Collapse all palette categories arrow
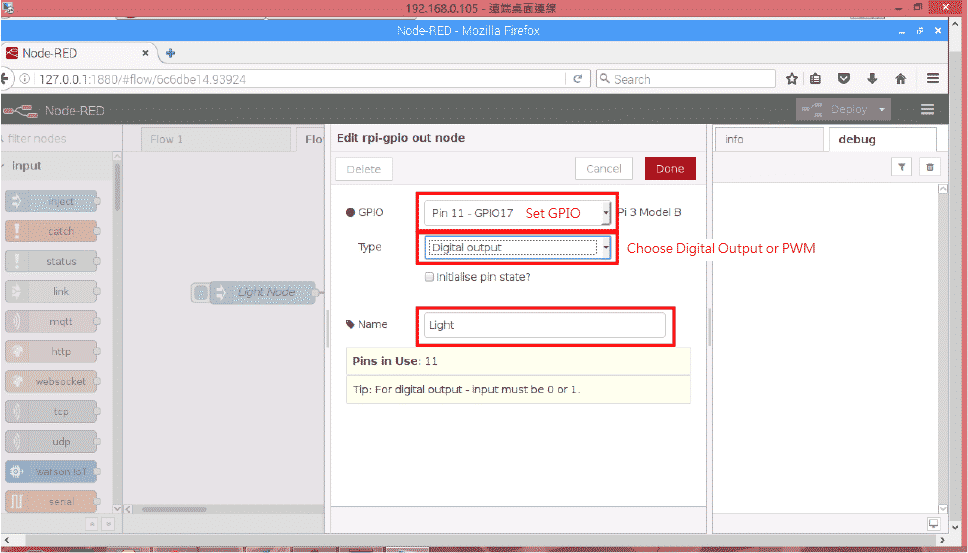The height and width of the screenshot is (553, 968). pyautogui.click(x=92, y=524)
